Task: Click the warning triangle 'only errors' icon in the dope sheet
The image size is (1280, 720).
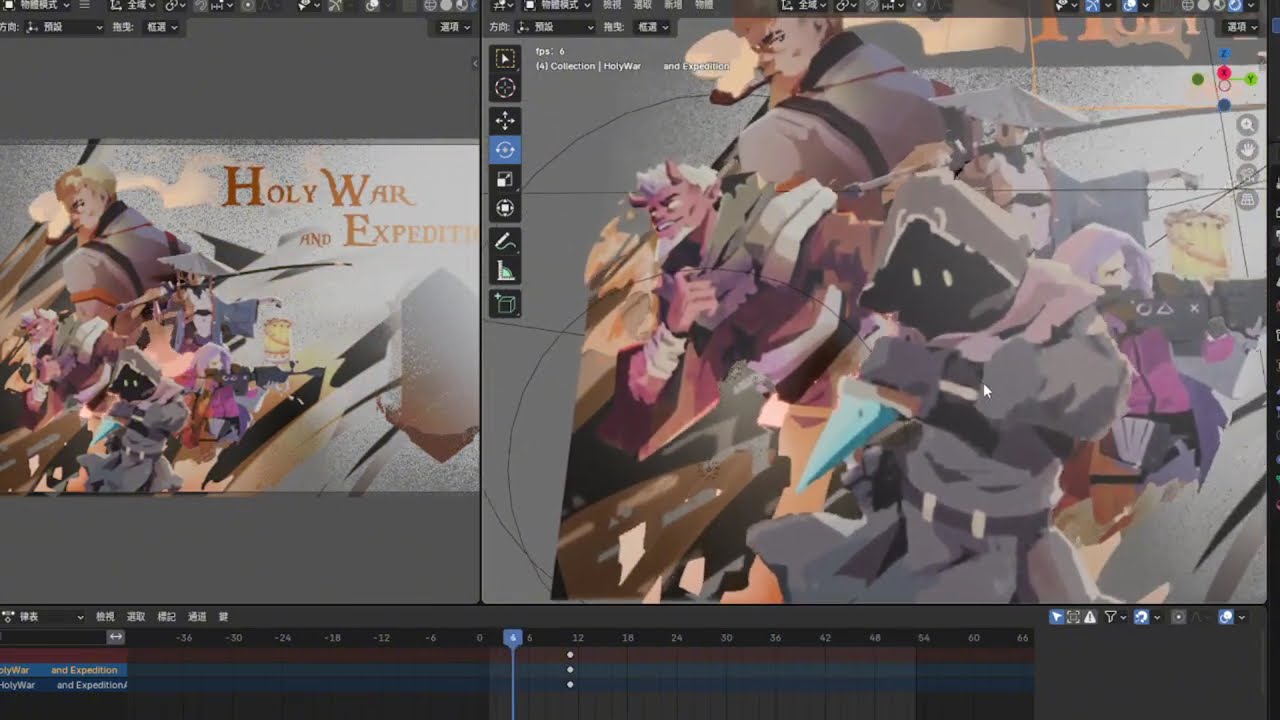Action: (x=1090, y=617)
